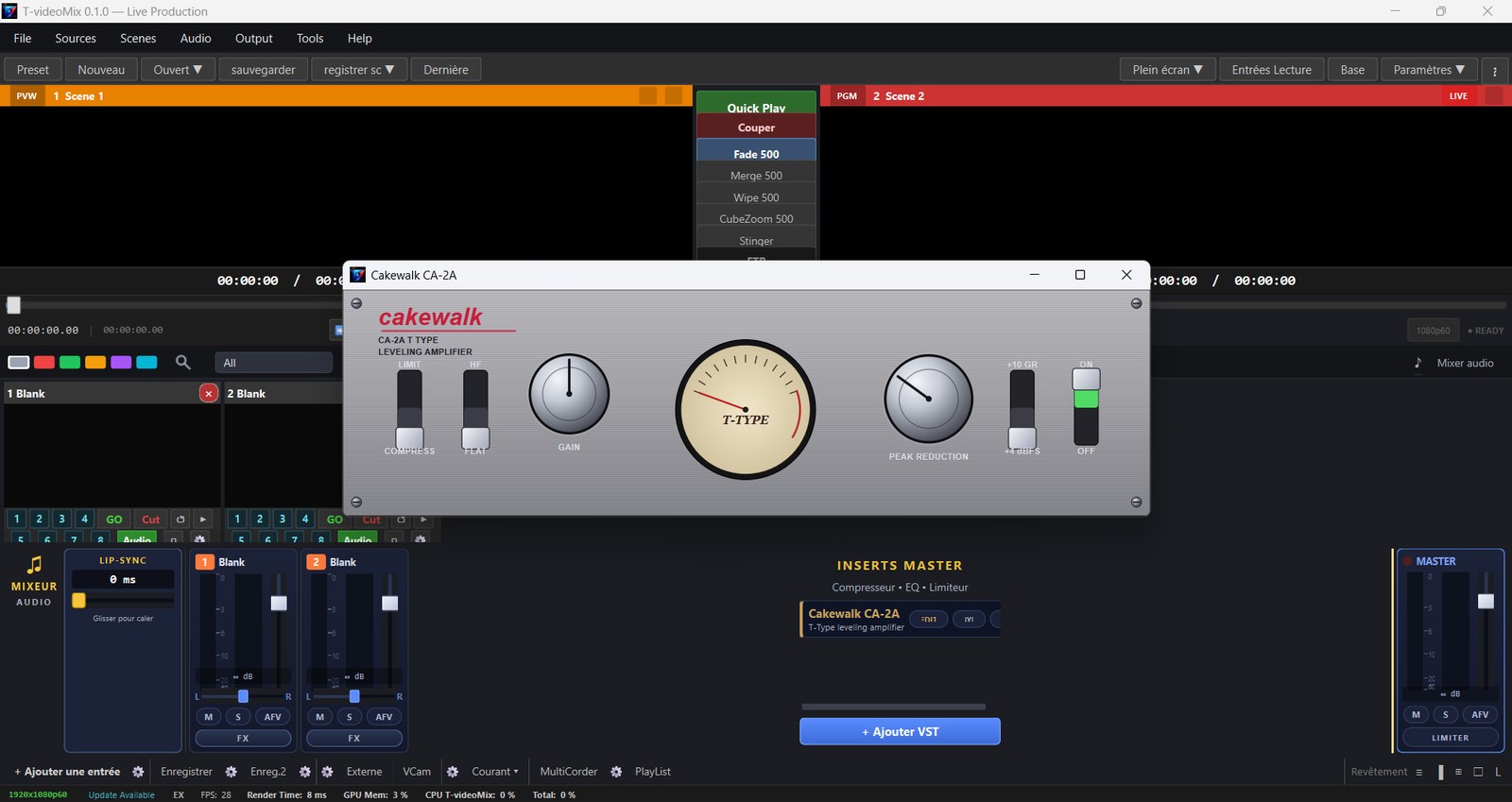Image resolution: width=1512 pixels, height=802 pixels.
Task: Open the Sources menu
Action: tap(76, 39)
